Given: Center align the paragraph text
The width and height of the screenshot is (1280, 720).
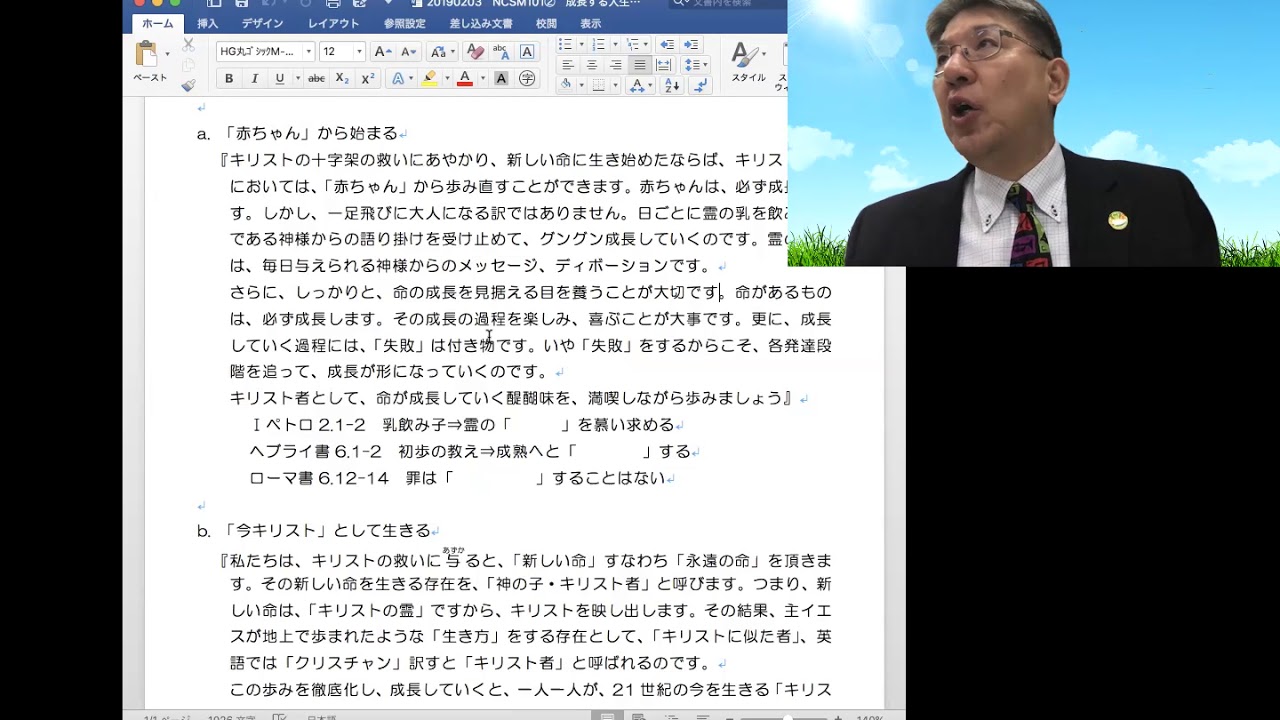Looking at the screenshot, I should pos(591,65).
